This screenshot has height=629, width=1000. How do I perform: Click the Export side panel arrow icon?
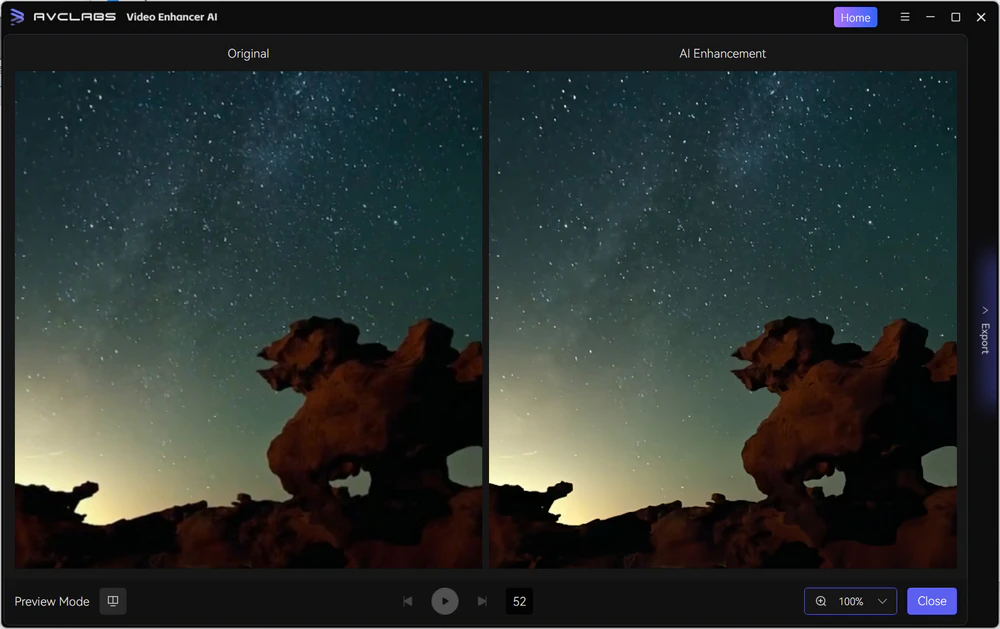985,310
